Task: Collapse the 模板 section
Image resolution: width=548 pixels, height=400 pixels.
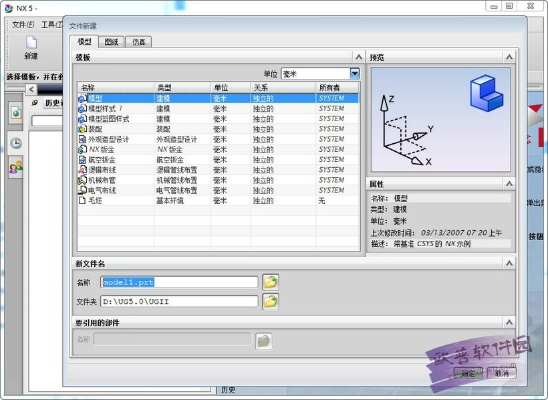Action: click(359, 57)
